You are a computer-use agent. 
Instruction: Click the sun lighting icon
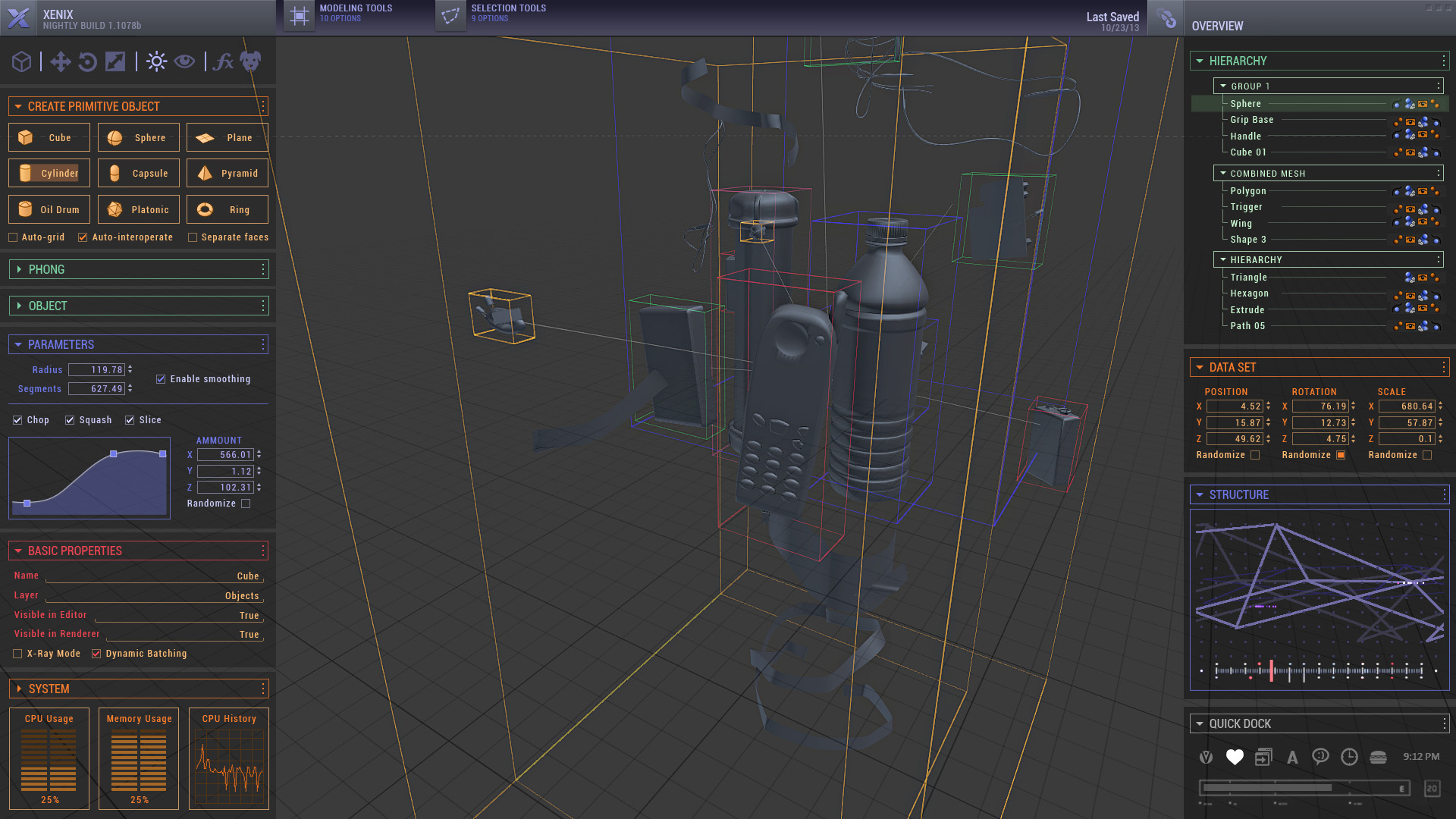click(x=156, y=61)
